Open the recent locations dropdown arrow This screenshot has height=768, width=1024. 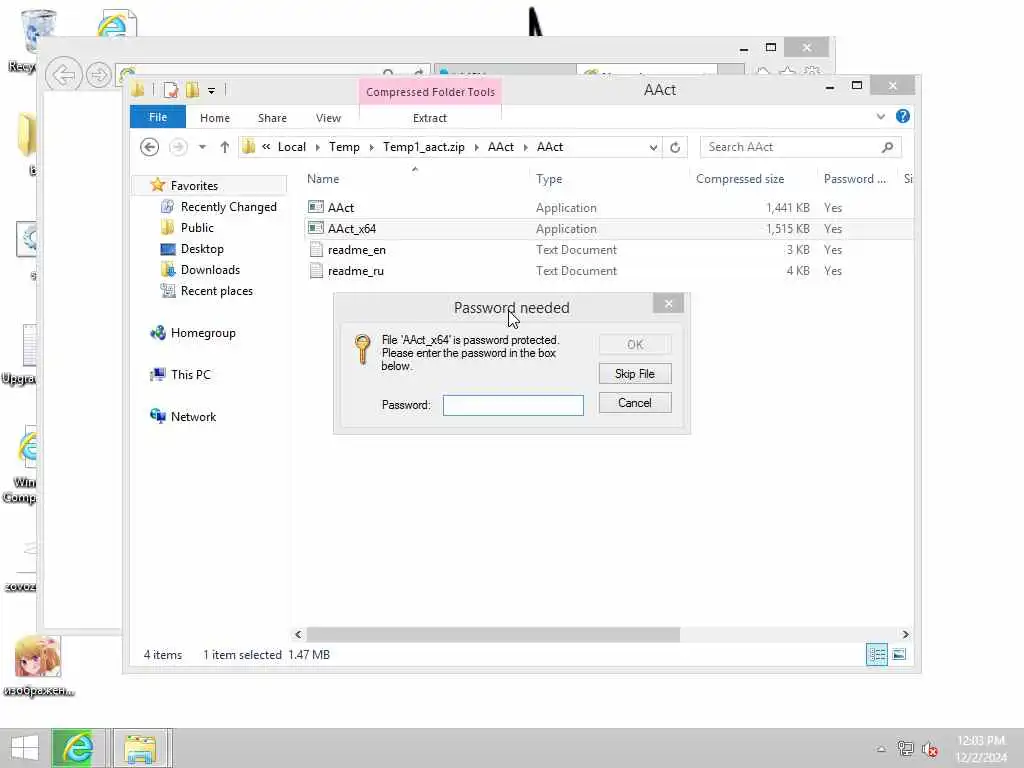pos(202,147)
